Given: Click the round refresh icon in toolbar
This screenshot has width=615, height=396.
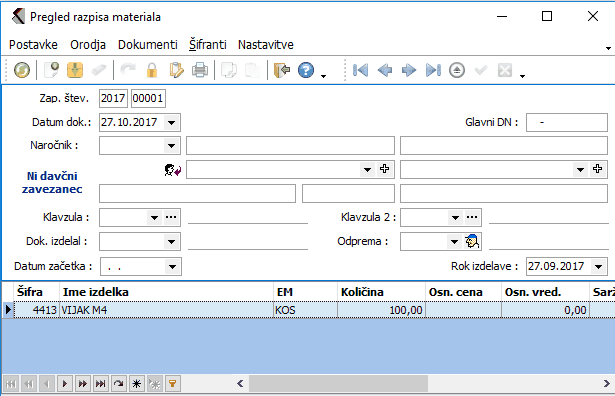Looking at the screenshot, I should point(22,71).
